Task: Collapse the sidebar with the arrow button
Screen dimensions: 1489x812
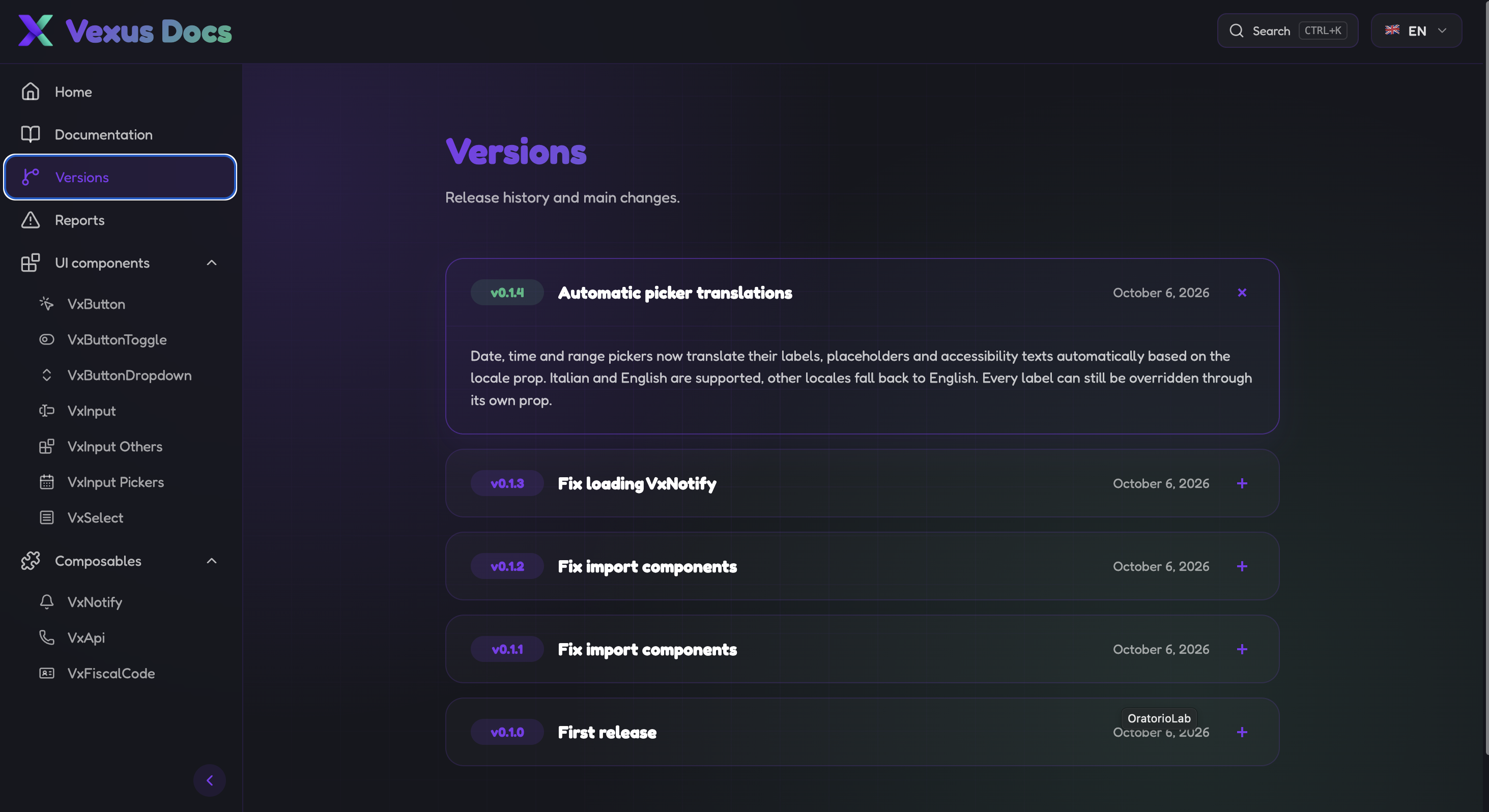Action: click(x=209, y=780)
